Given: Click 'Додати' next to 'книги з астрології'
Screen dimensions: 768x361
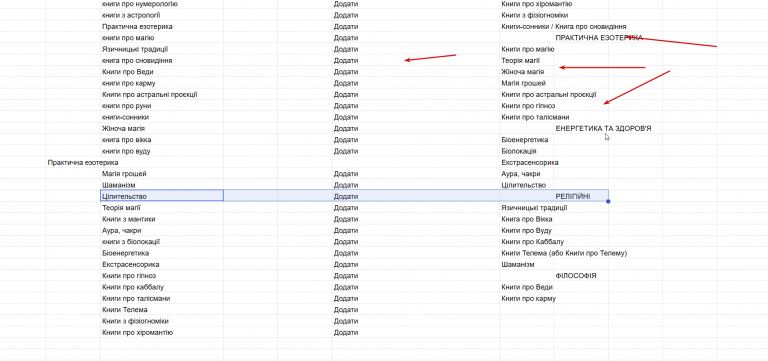Looking at the screenshot, I should click(346, 15).
